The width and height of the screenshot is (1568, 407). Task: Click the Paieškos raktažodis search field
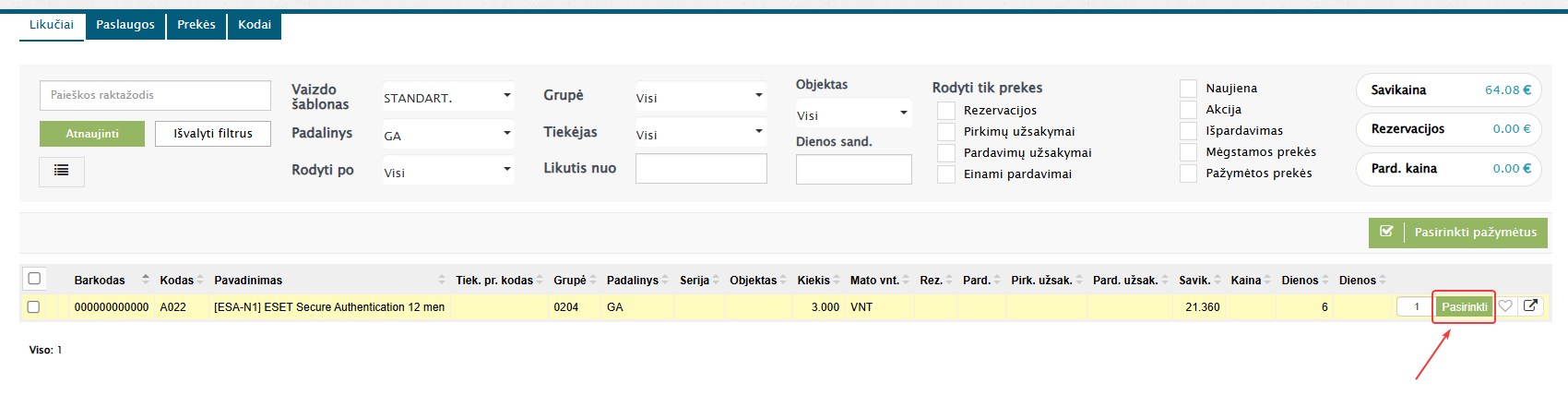point(155,95)
